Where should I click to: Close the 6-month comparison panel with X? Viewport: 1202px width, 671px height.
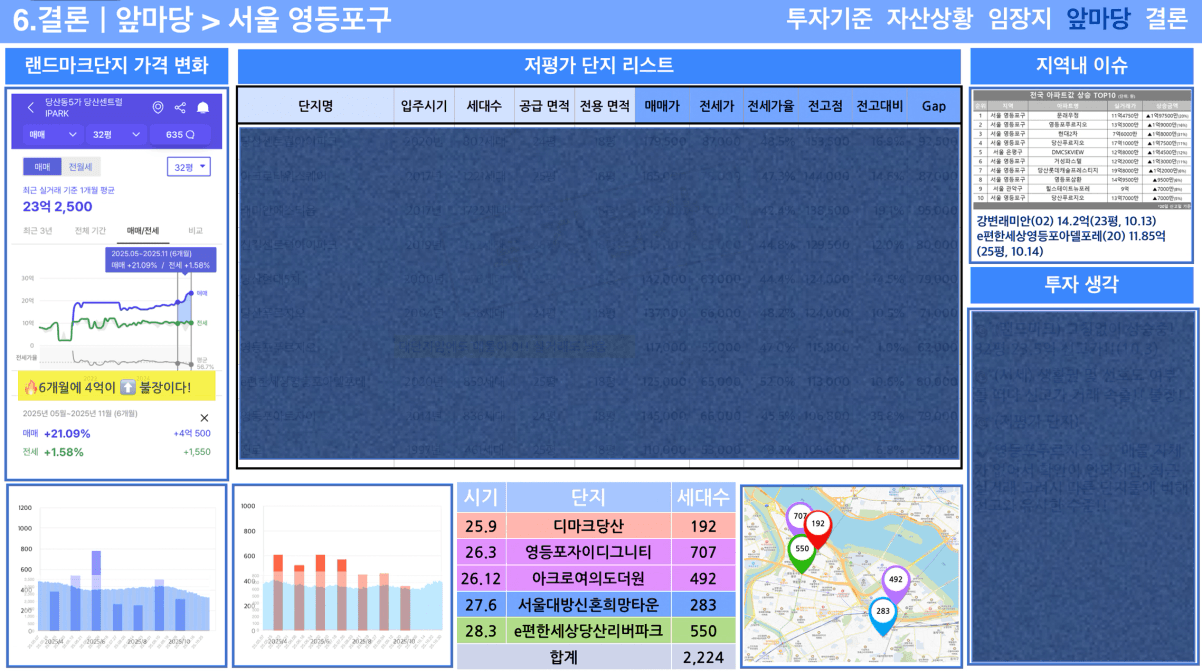point(205,417)
